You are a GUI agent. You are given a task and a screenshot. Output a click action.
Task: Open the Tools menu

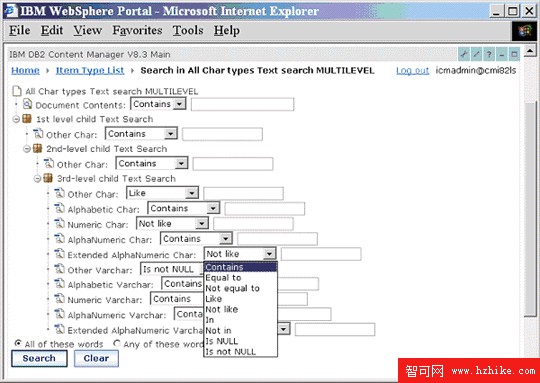[188, 30]
